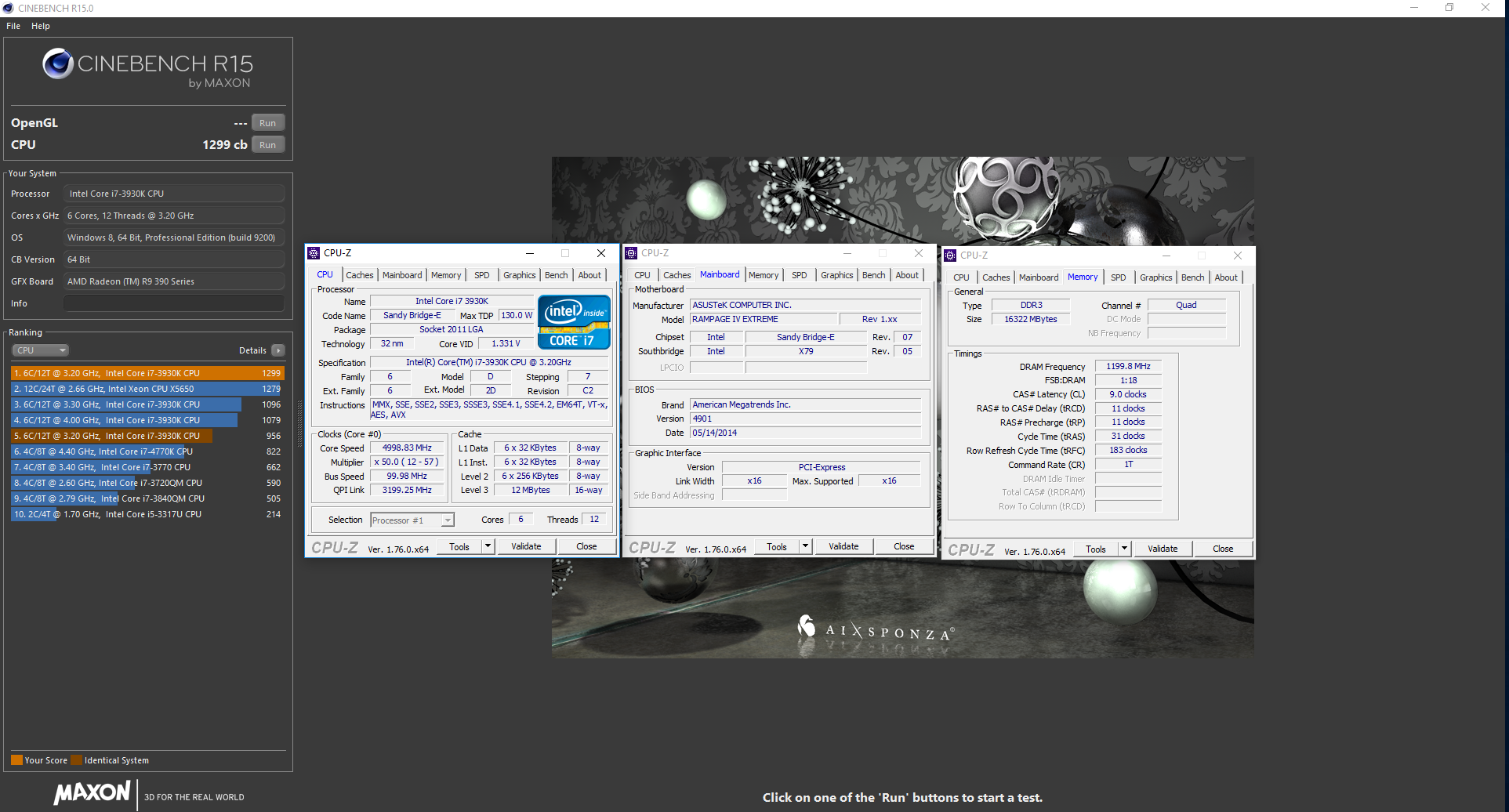The width and height of the screenshot is (1509, 812).
Task: Click the Threads count 12 field
Action: click(x=594, y=520)
